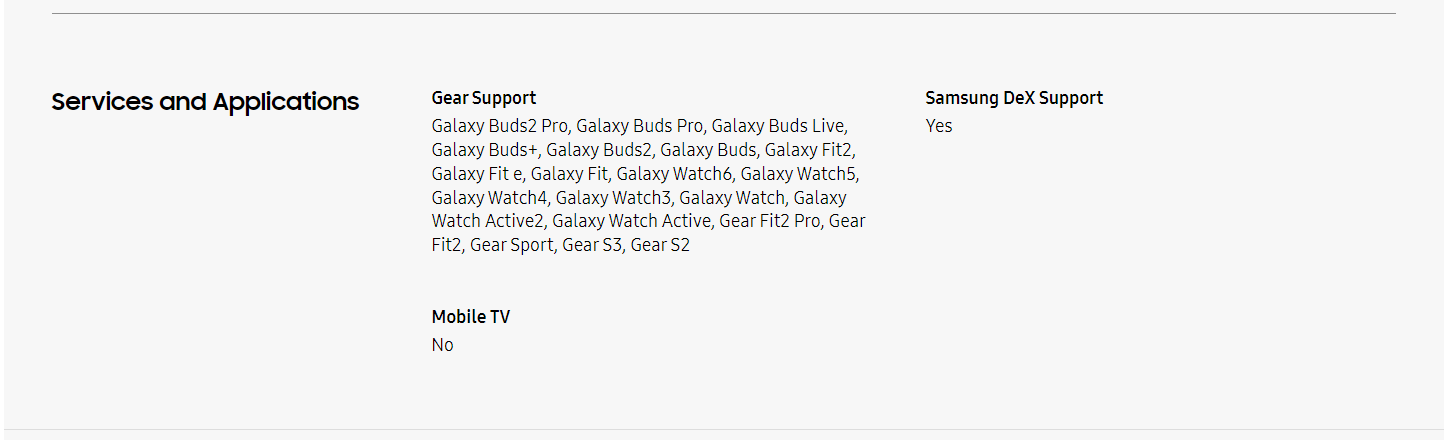The image size is (1445, 440).
Task: Click the "Gear Support" spec label
Action: [484, 98]
